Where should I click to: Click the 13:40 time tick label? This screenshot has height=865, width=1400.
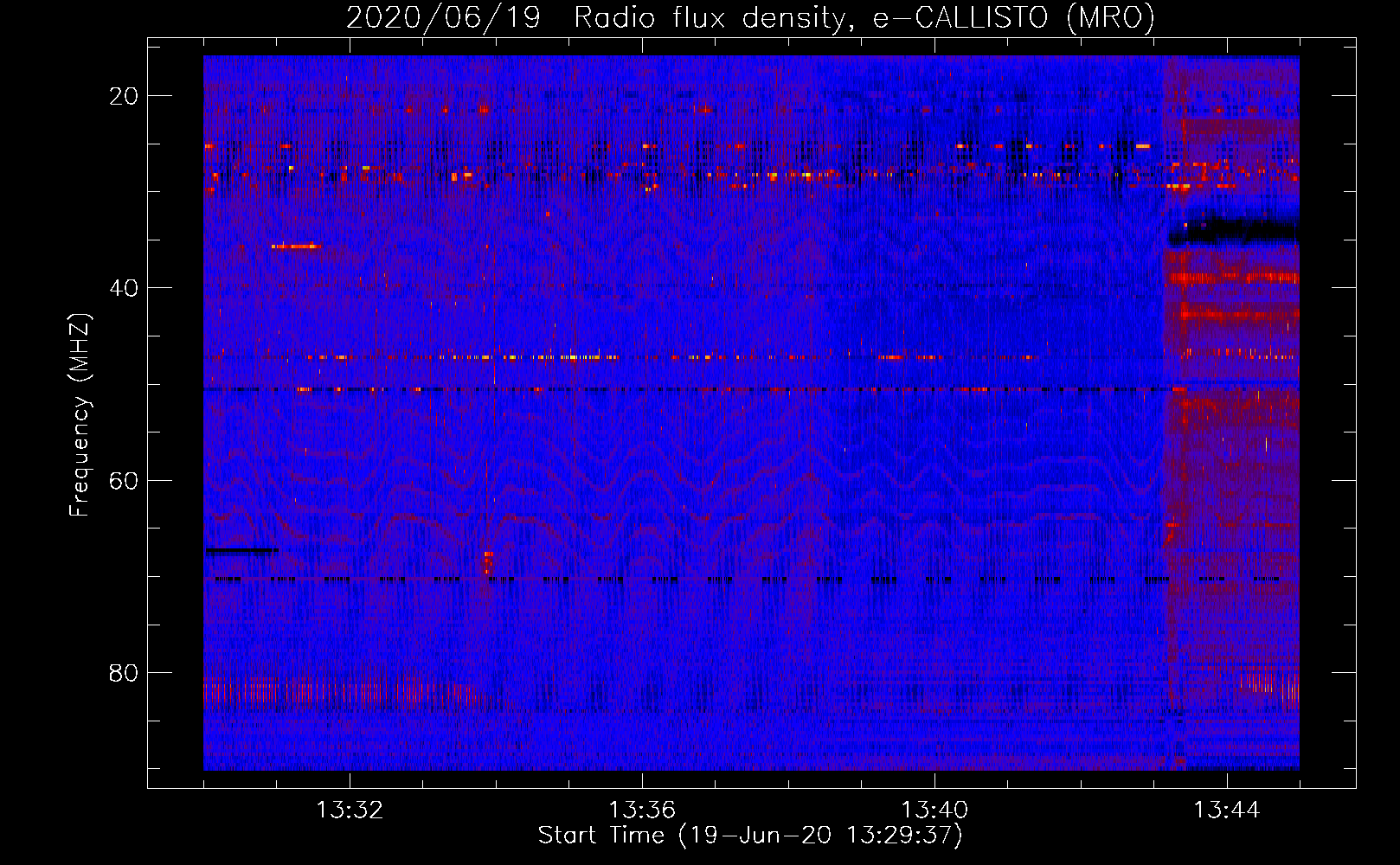click(934, 811)
